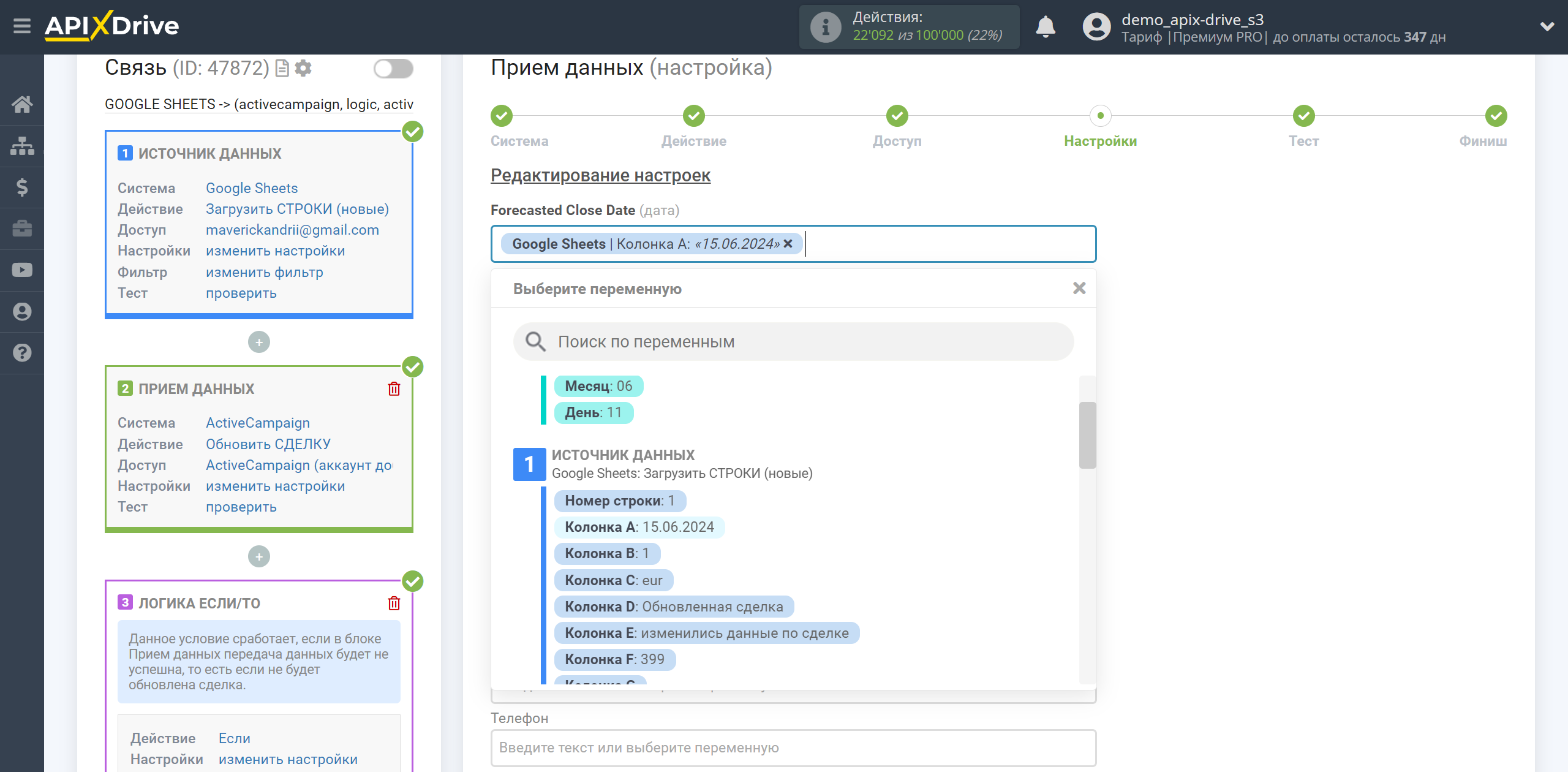Delete the ПРИЕМ ДАННЫХ block
1568x772 pixels.
[394, 389]
